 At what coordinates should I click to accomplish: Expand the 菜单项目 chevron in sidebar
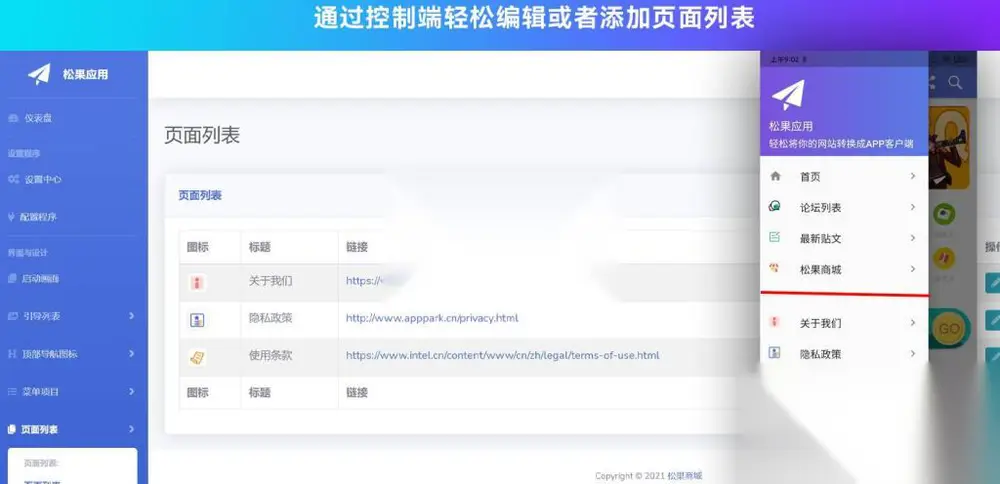tap(131, 391)
